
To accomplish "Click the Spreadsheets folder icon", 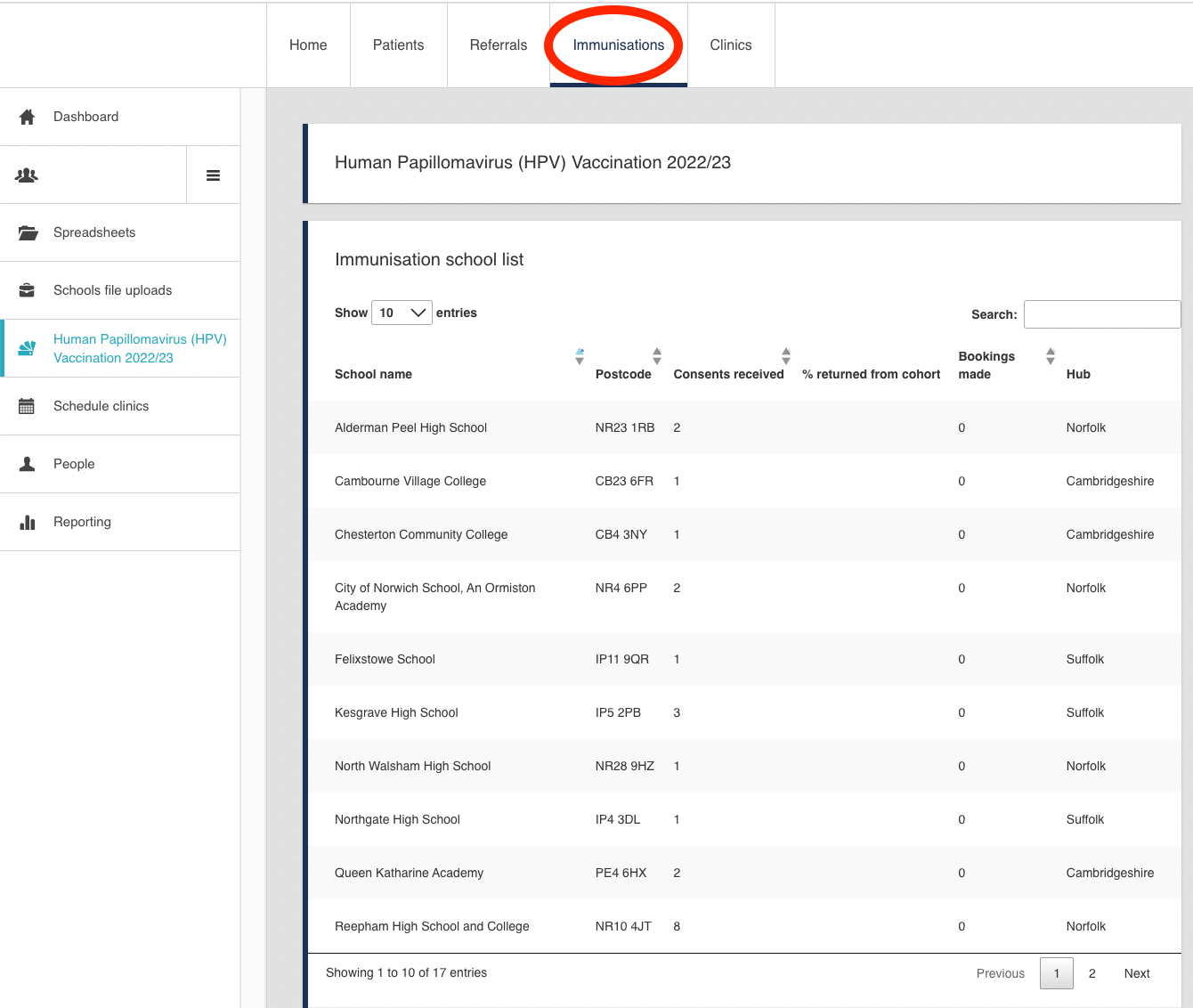I will click(x=28, y=233).
